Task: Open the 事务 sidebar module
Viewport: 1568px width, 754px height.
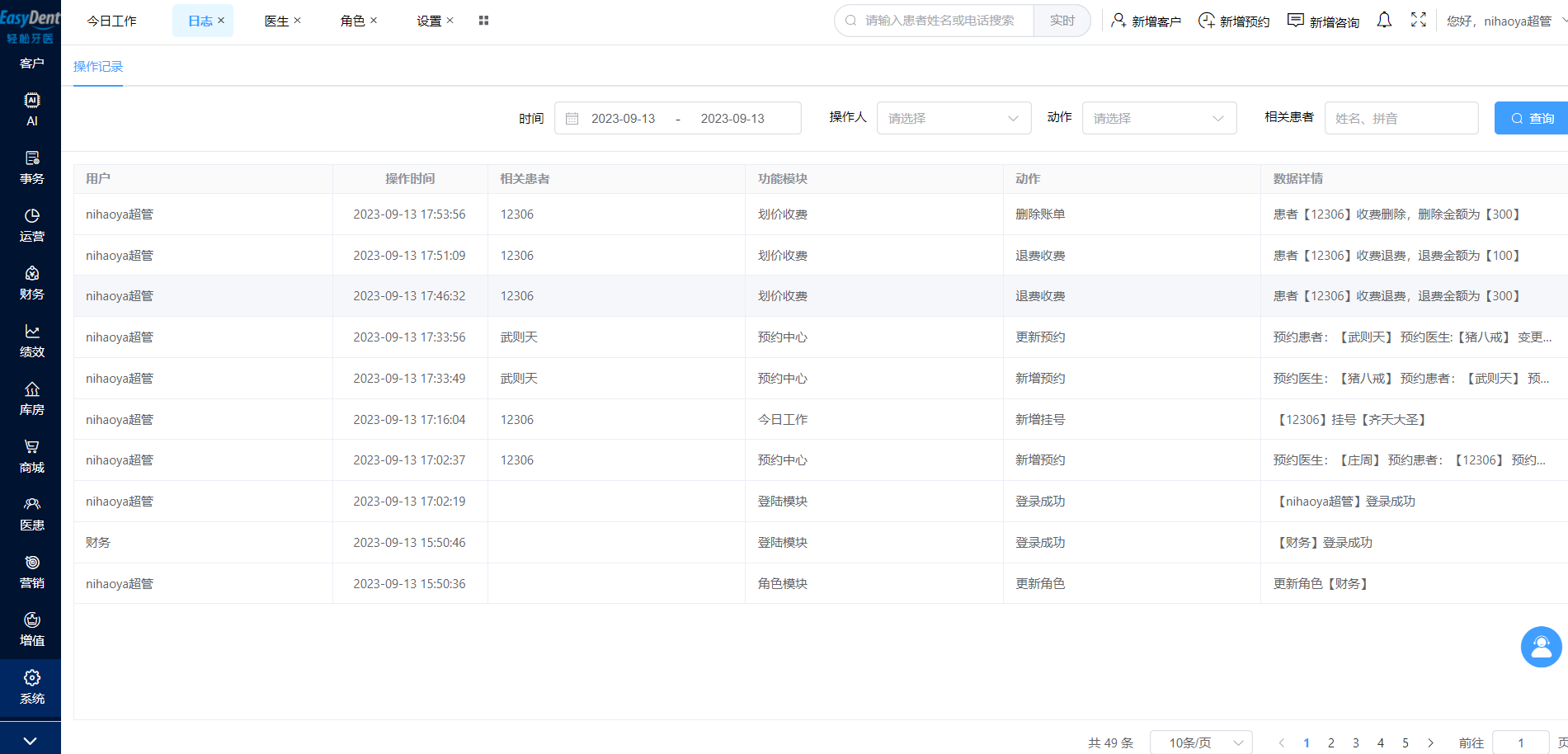Action: [x=31, y=167]
